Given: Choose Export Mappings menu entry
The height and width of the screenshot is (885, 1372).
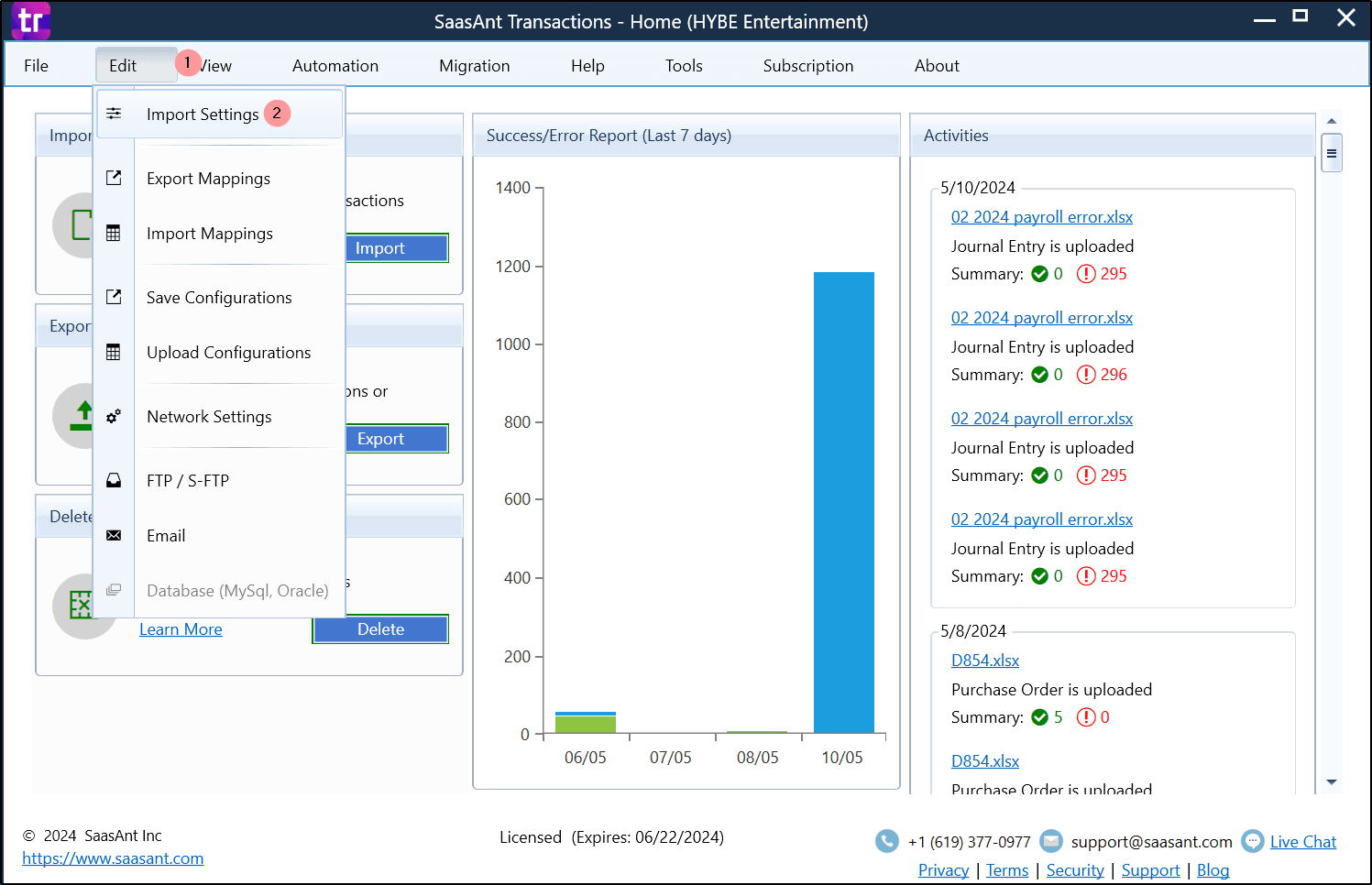Looking at the screenshot, I should [220, 178].
